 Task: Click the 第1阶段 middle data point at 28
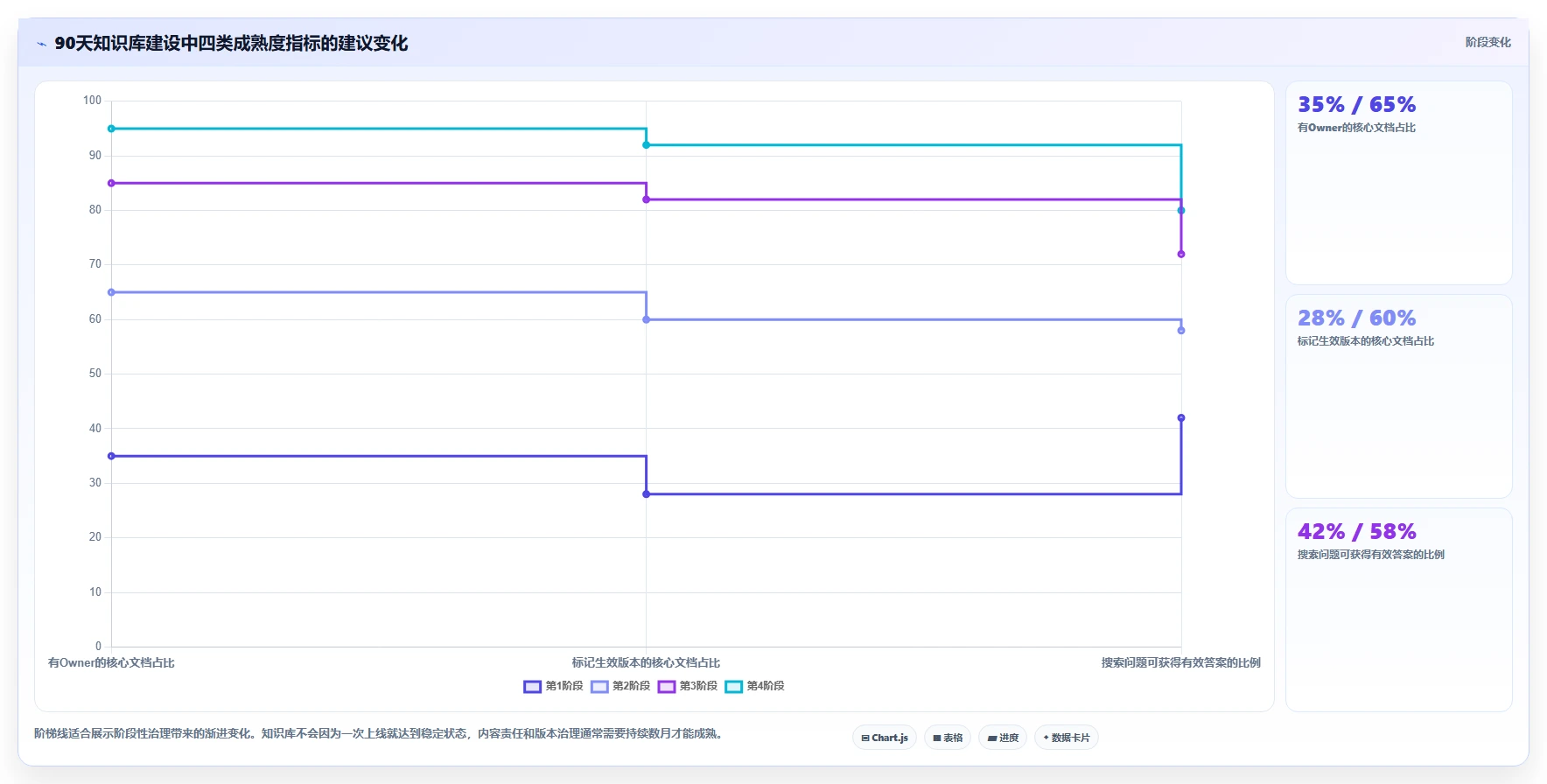coord(647,494)
